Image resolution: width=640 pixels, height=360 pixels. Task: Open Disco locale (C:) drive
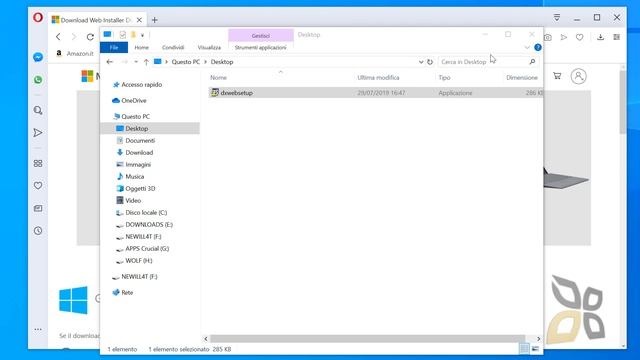point(146,213)
